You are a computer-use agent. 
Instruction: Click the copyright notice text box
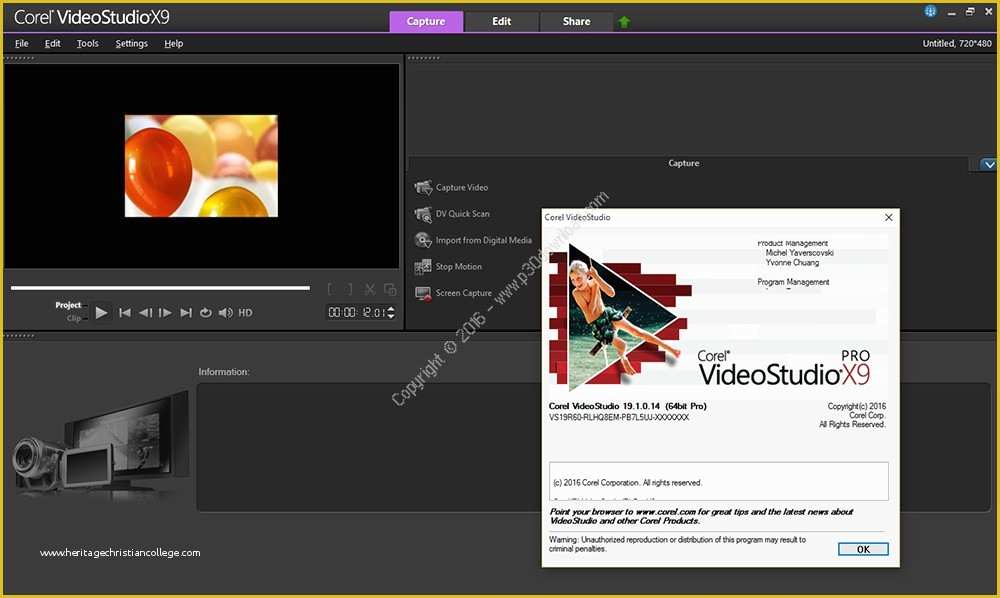[718, 481]
